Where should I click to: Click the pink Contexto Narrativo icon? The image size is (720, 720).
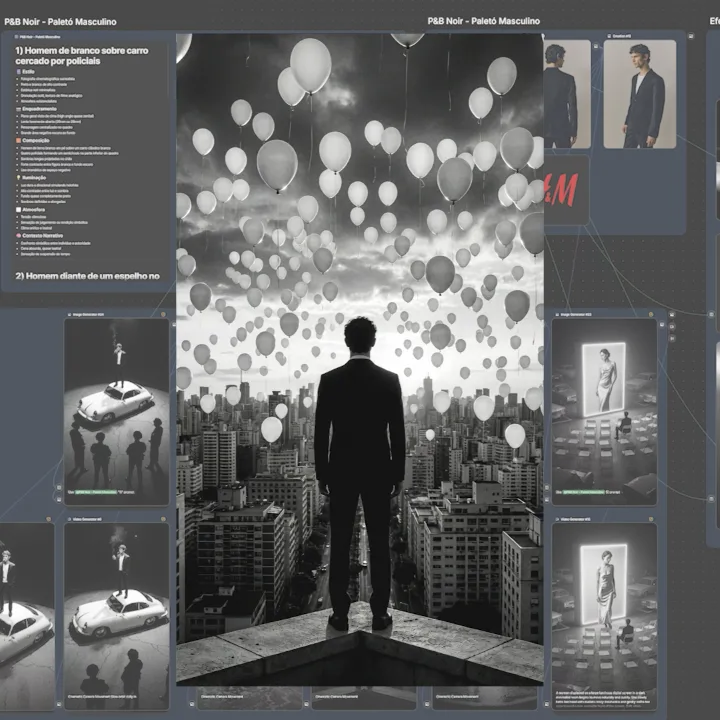[x=18, y=236]
